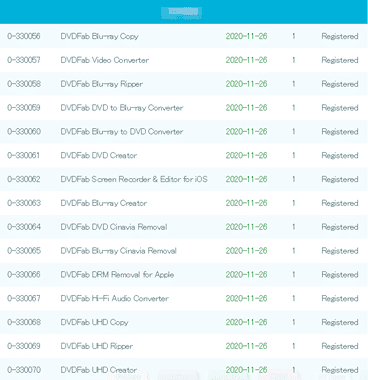Click Registered for DVD to Blu-ray Converter

[x=340, y=108]
